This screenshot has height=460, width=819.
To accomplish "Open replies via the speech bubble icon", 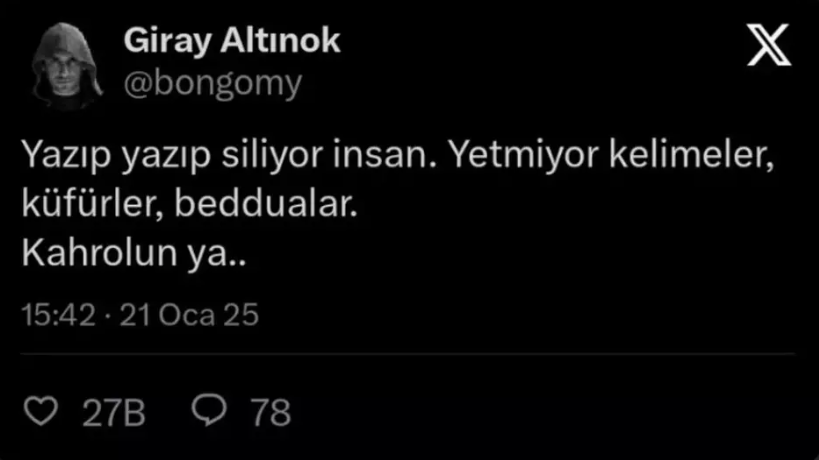I will [209, 409].
